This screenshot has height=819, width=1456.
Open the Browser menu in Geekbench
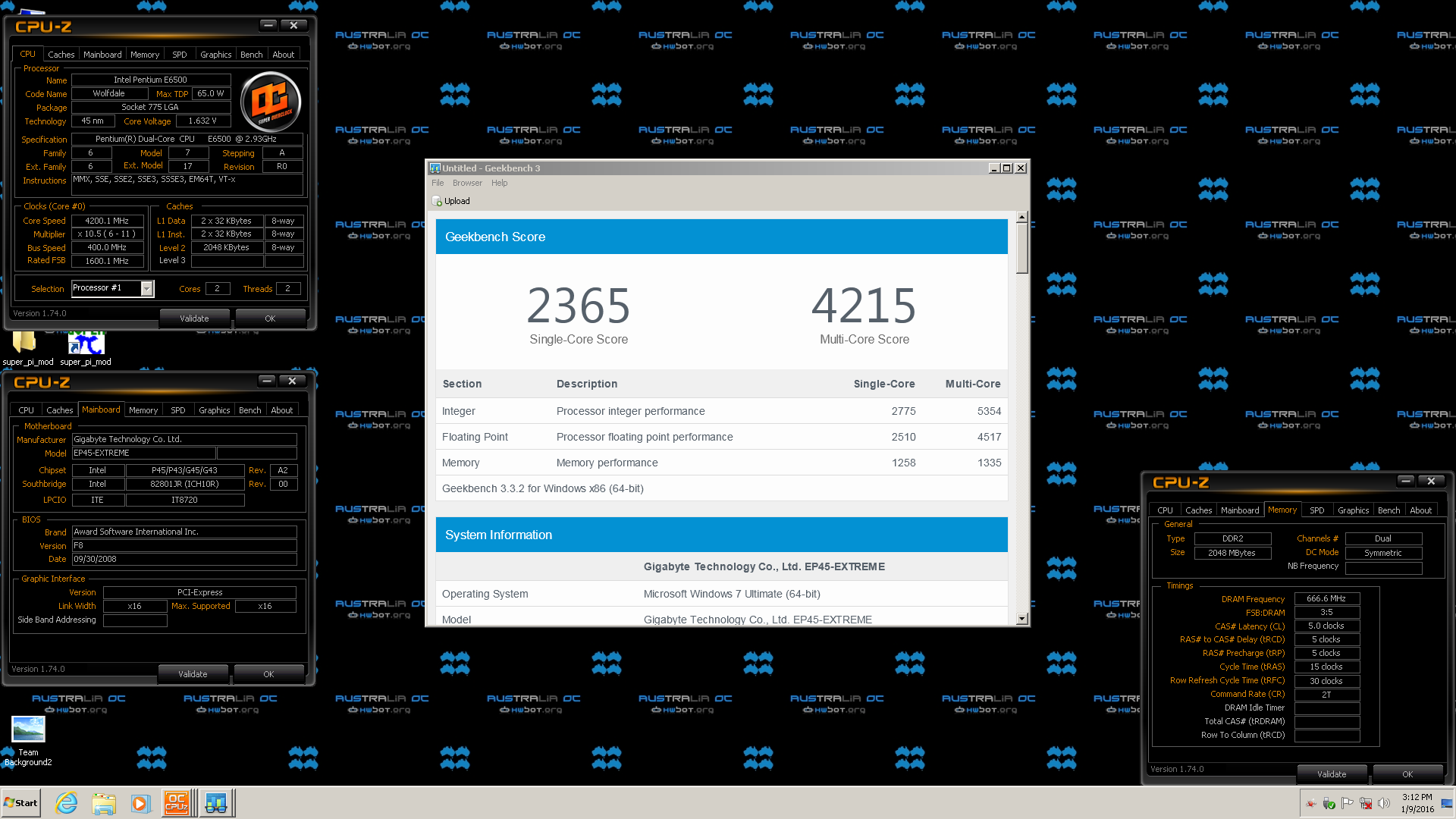coord(467,183)
